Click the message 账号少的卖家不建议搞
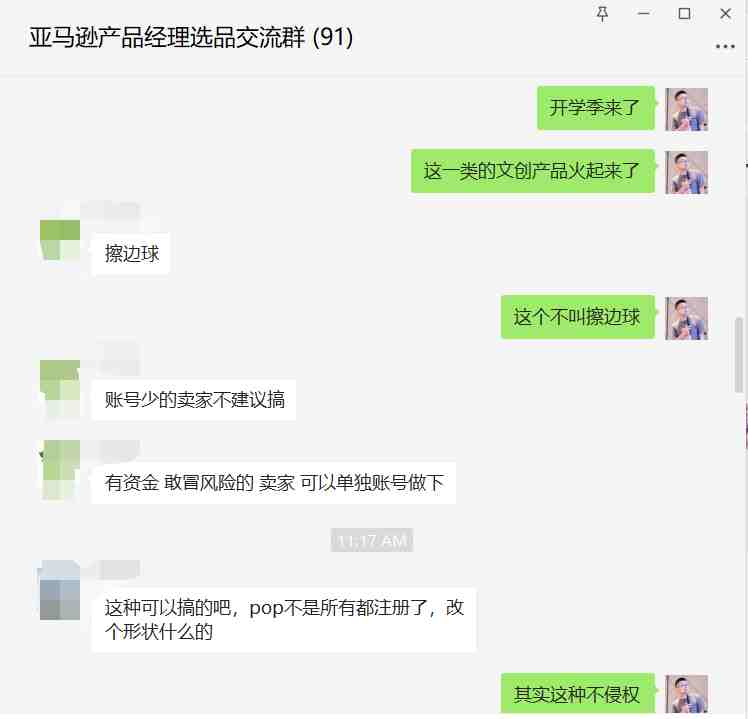This screenshot has width=748, height=719. [194, 400]
